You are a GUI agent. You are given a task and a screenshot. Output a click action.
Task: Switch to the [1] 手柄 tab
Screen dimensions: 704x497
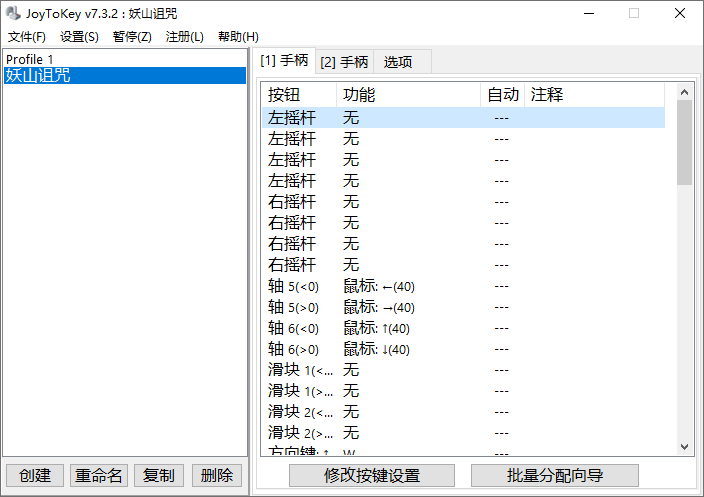point(284,60)
